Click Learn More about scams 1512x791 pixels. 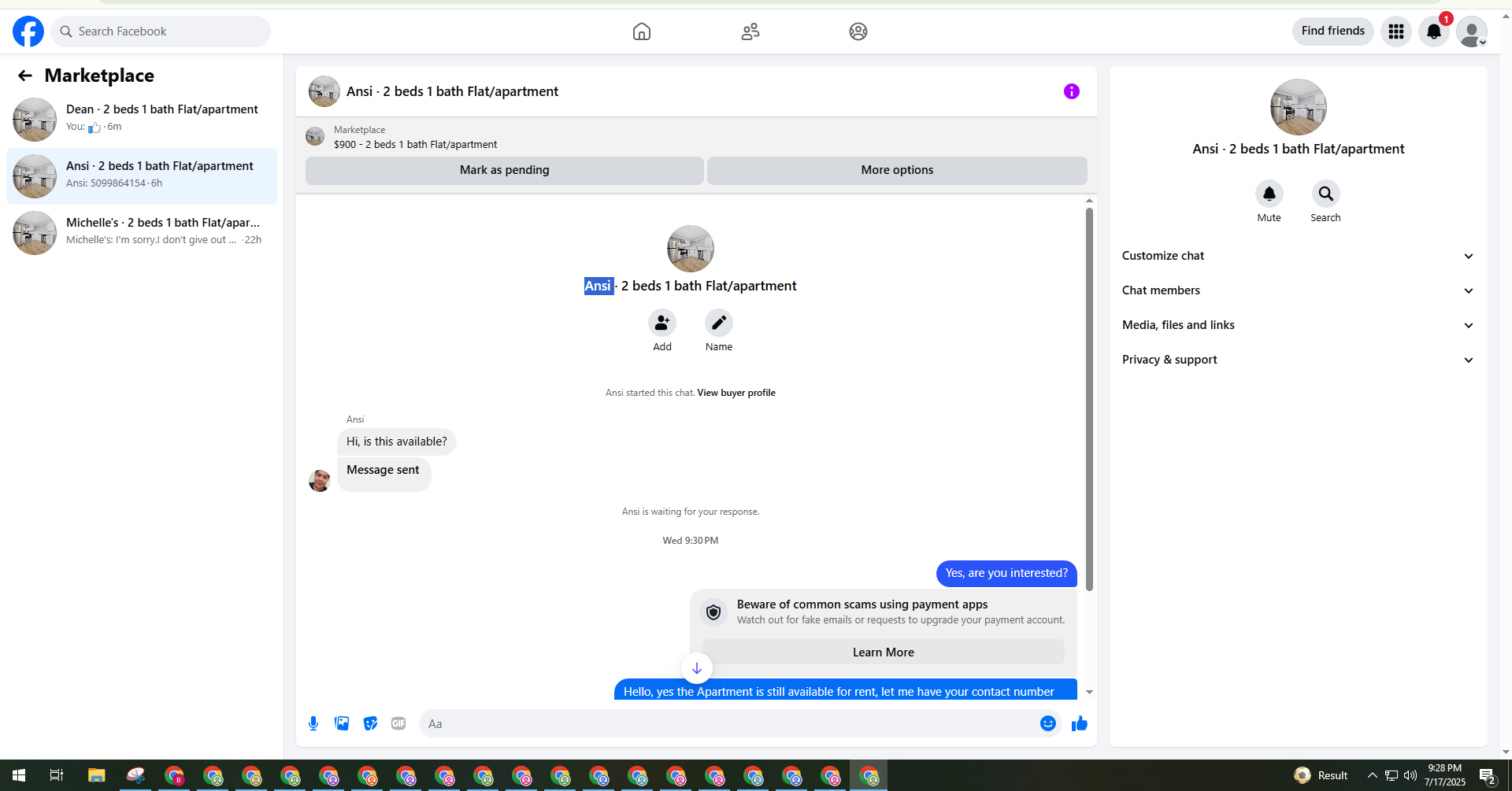tap(884, 652)
